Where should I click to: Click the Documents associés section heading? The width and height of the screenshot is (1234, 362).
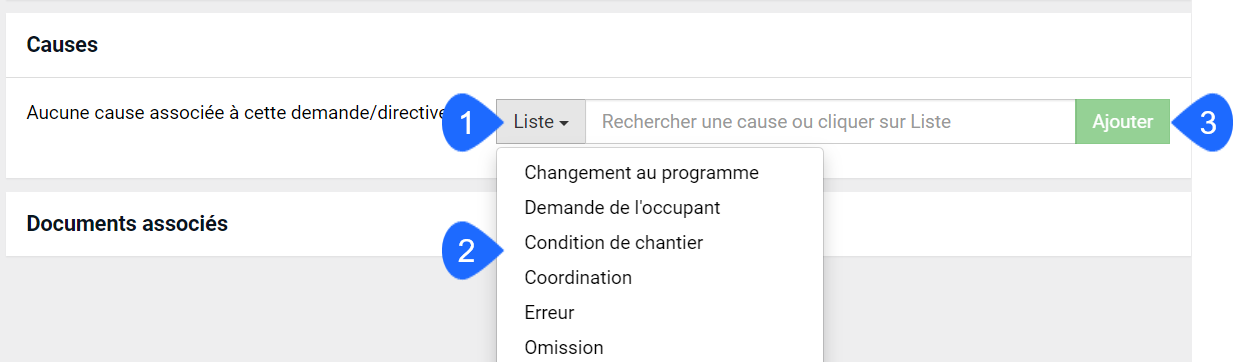point(127,224)
